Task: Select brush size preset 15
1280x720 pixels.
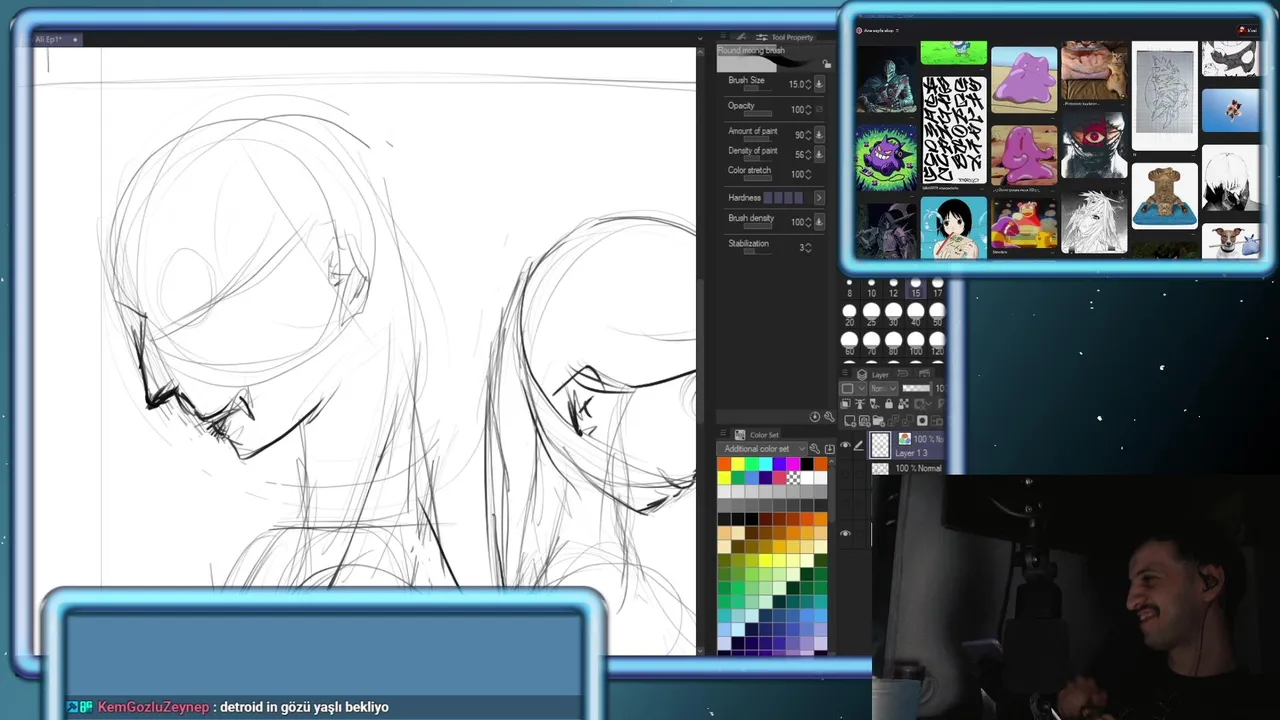Action: coord(915,289)
